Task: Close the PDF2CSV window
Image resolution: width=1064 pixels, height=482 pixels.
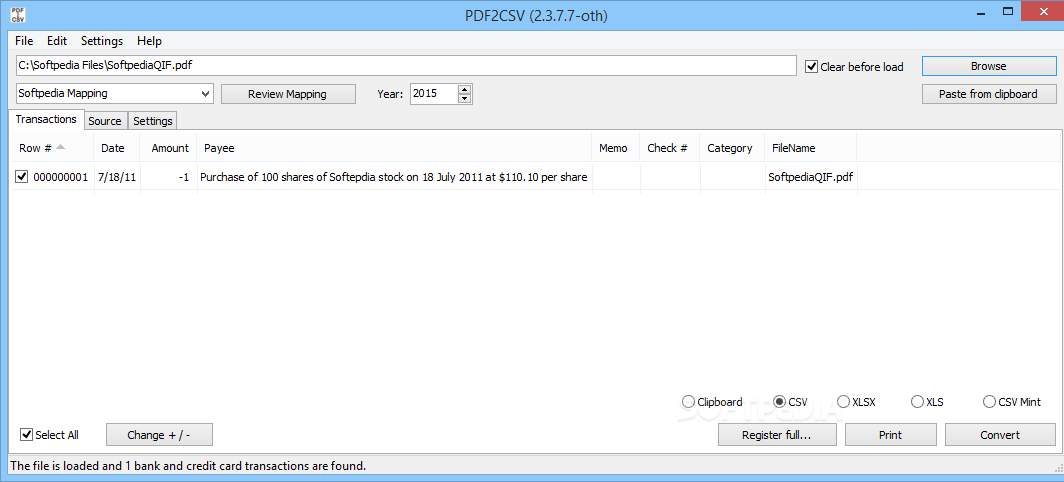Action: (1042, 12)
